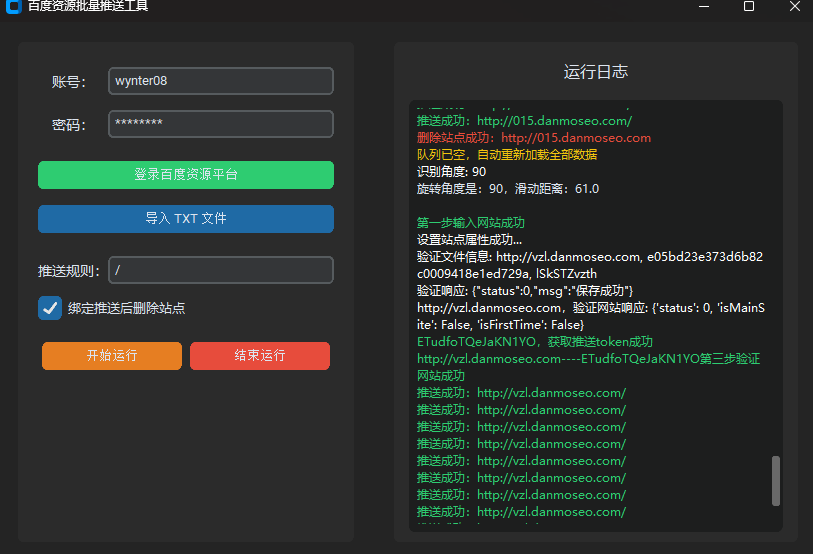Click log line containing 验证网站响应
Viewport: 813px width, 554px height.
[x=591, y=316]
